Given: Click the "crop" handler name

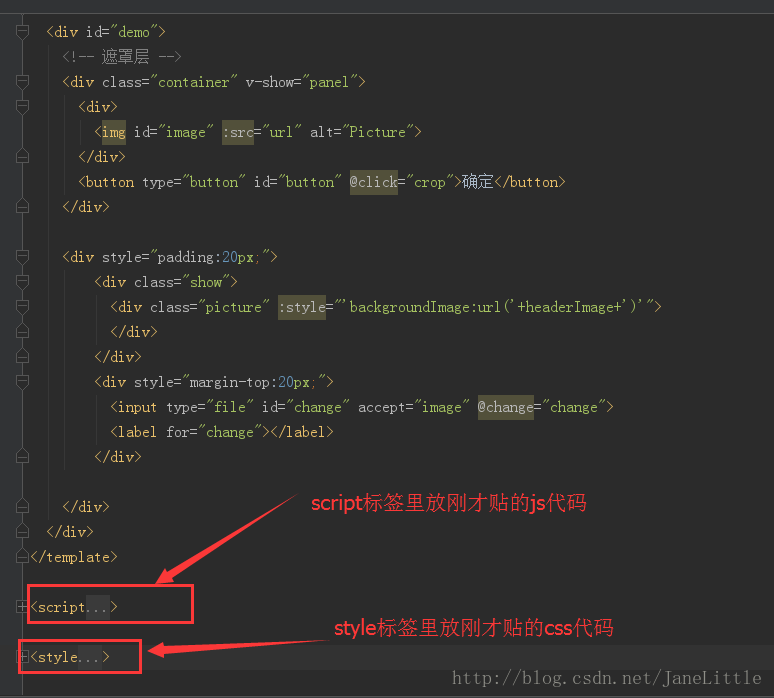Looking at the screenshot, I should [x=429, y=182].
